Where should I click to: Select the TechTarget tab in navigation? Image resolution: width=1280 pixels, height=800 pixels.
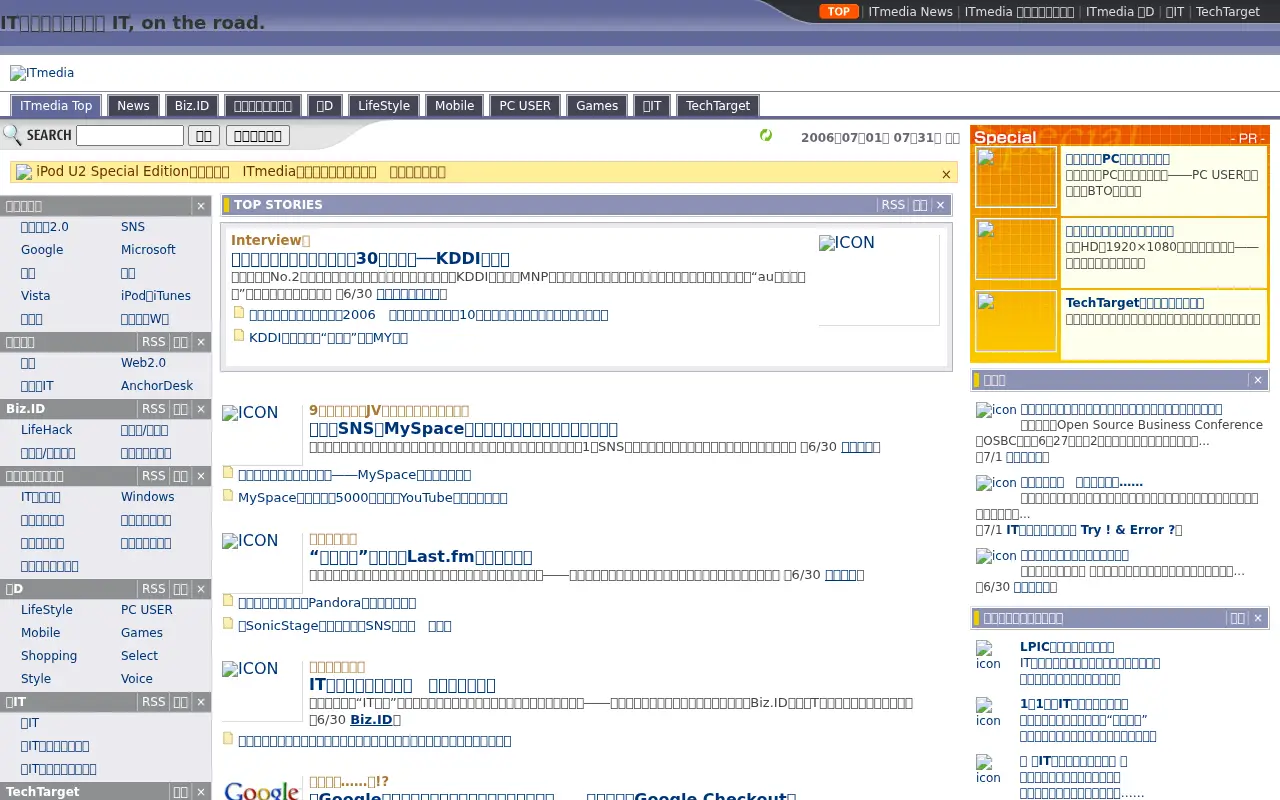coord(718,106)
